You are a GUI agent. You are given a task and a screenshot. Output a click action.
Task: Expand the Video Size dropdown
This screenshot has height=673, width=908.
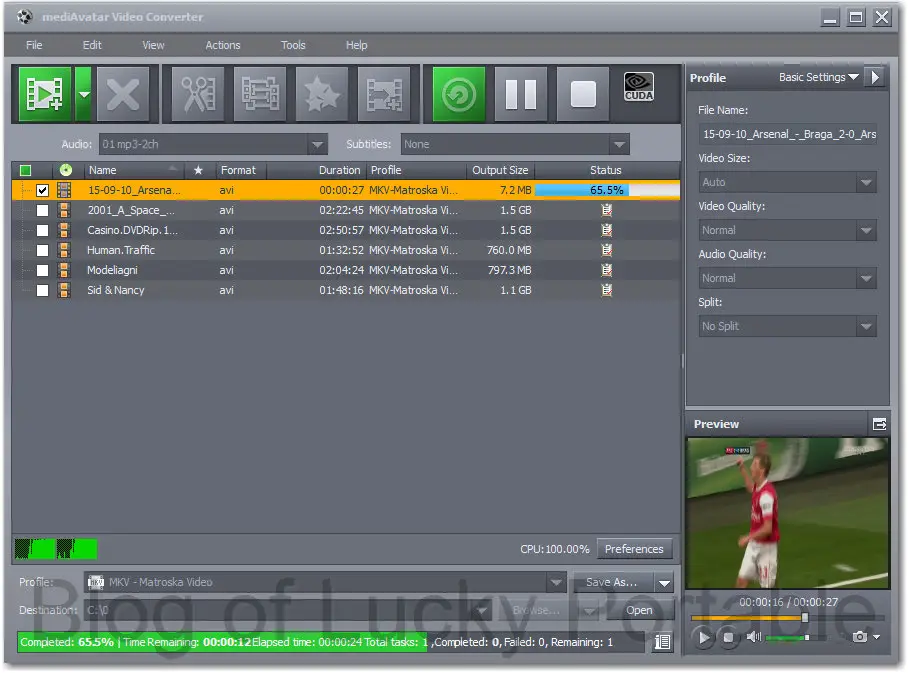(866, 182)
